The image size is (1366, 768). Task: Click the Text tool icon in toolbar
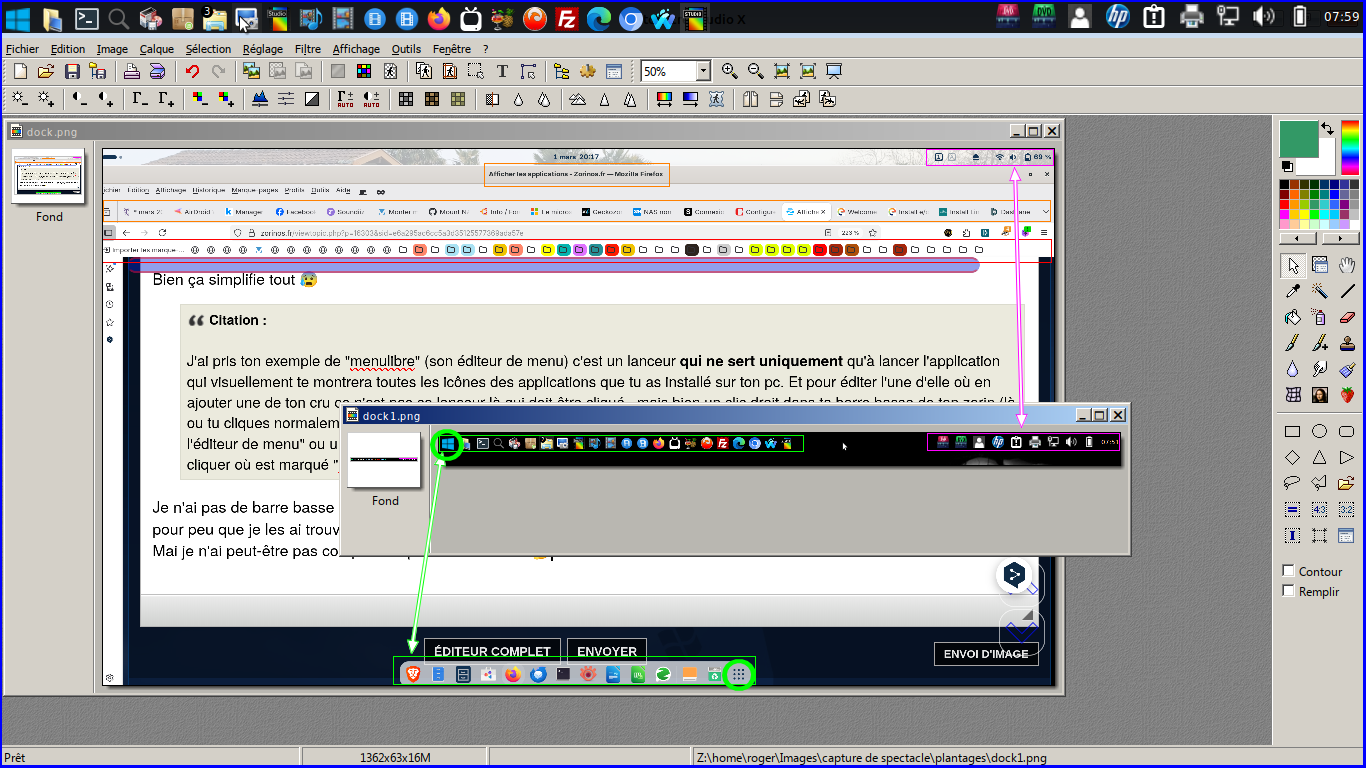(502, 71)
